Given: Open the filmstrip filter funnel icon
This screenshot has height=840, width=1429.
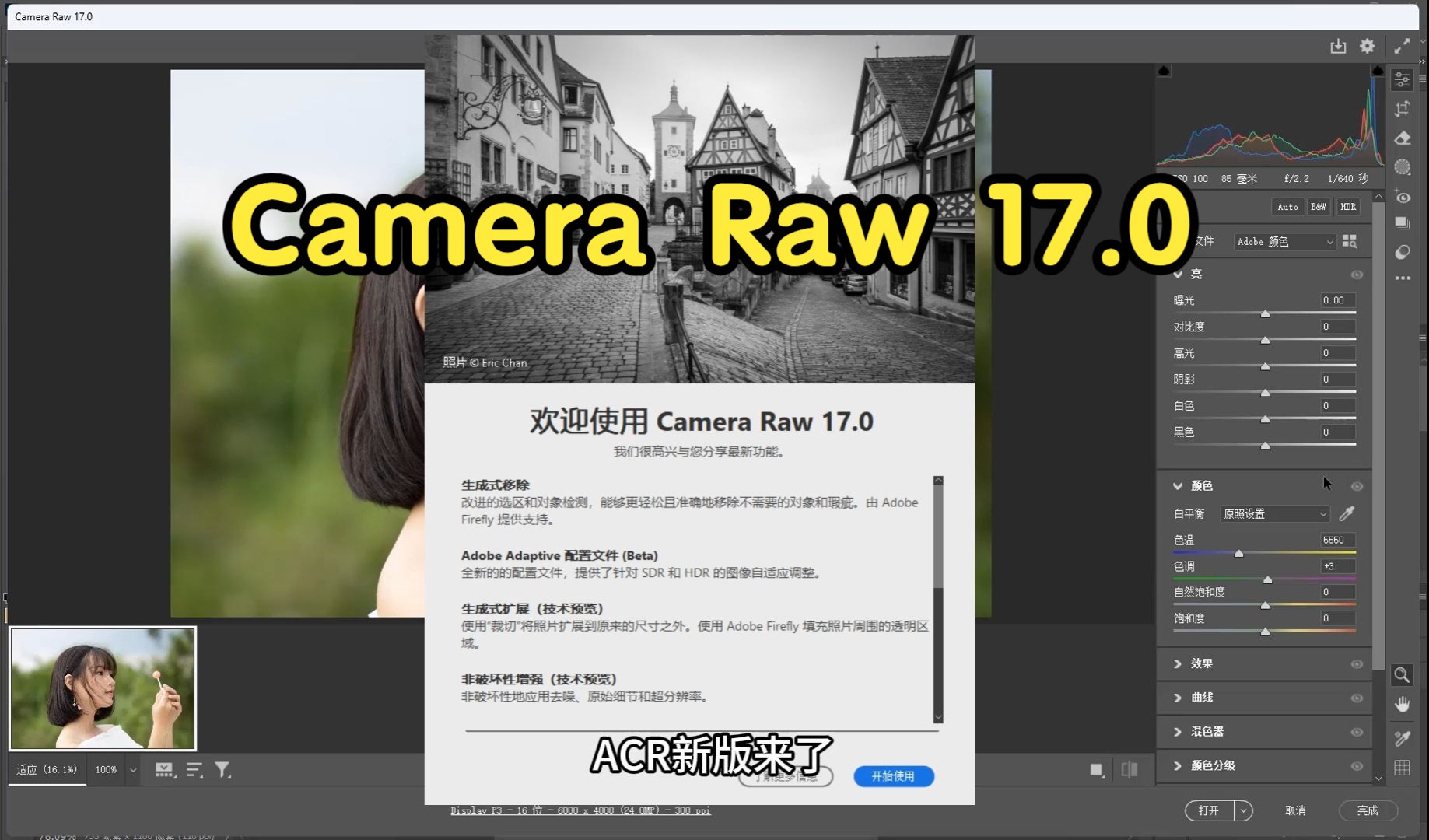Looking at the screenshot, I should coord(223,770).
